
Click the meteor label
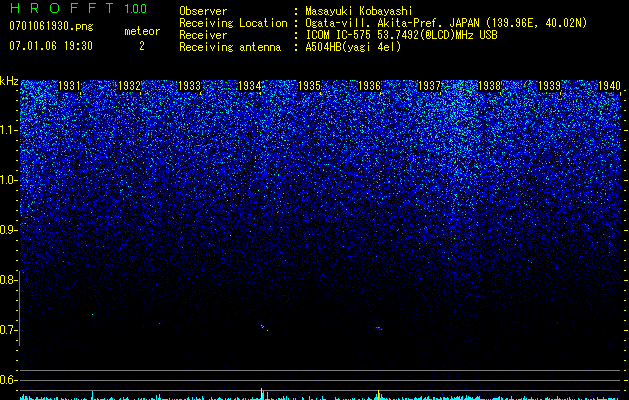tap(142, 31)
